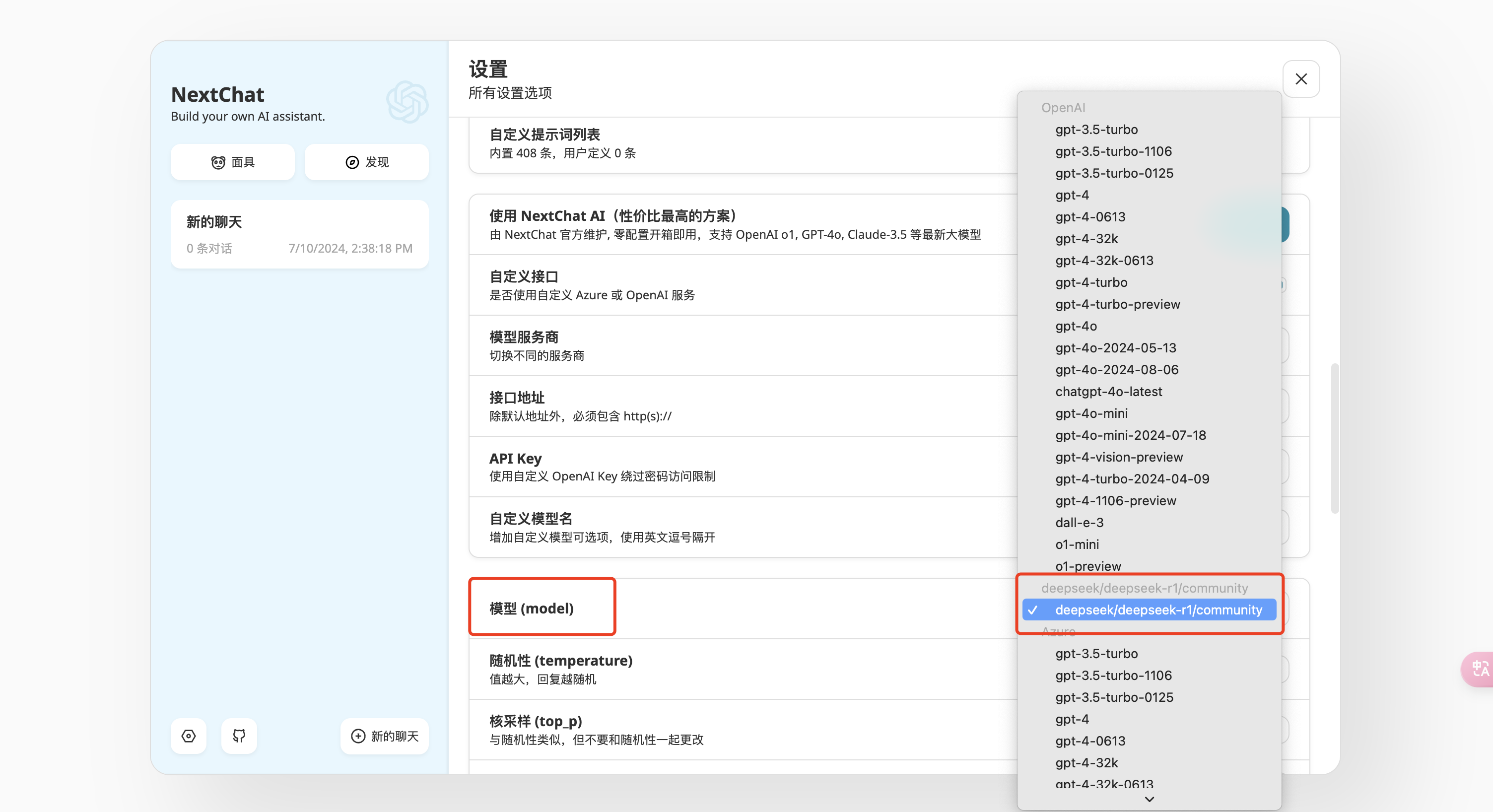
Task: Choose gpt-4-32k-0613 in OpenAI list
Action: coord(1150,260)
